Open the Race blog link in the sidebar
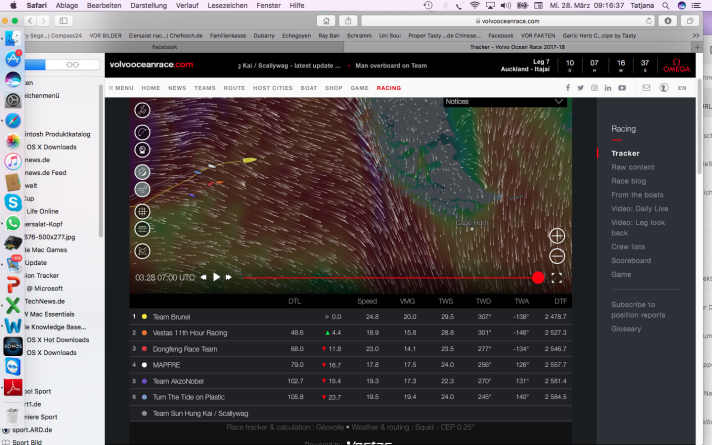 click(628, 181)
